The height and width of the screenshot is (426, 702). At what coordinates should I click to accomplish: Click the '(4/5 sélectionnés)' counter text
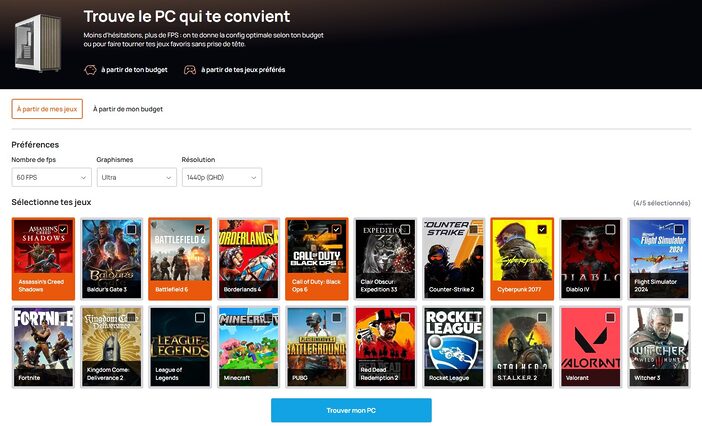(662, 203)
